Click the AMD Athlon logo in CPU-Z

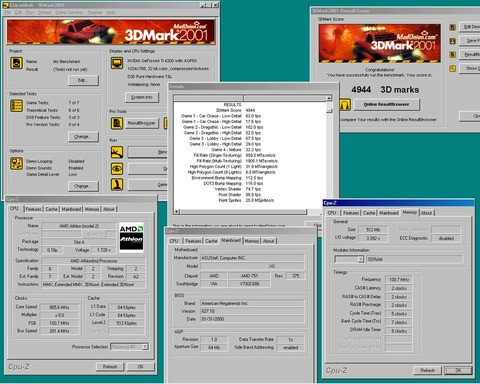pyautogui.click(x=131, y=237)
